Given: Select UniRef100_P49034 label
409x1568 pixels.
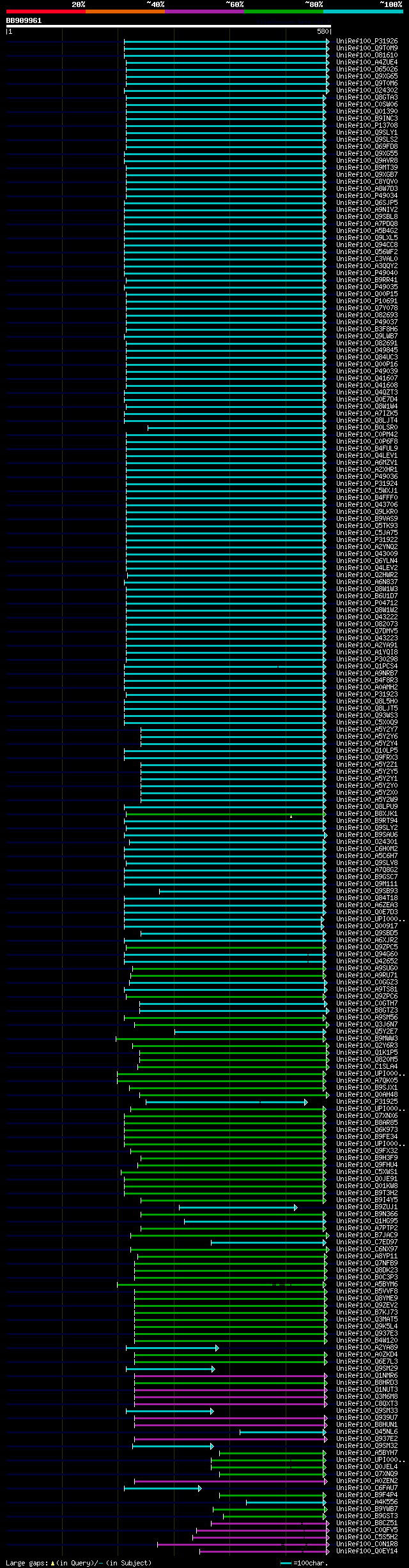Looking at the screenshot, I should (367, 196).
